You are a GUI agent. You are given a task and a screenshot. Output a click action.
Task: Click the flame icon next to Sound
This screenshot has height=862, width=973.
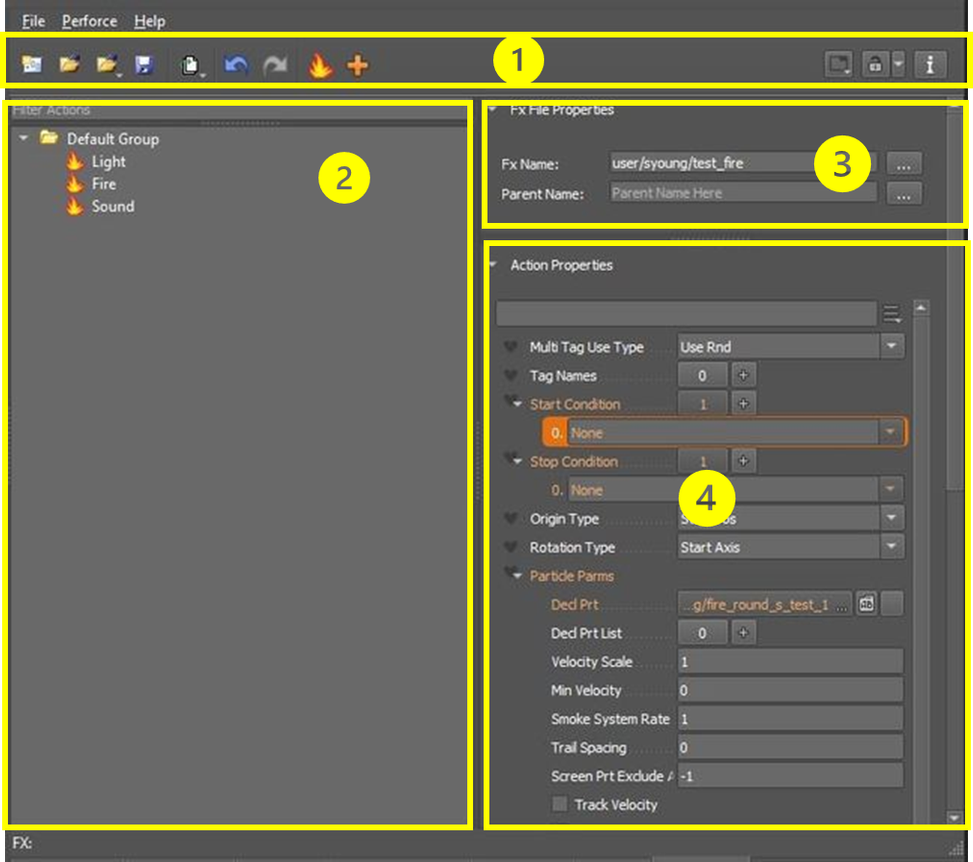tap(74, 206)
